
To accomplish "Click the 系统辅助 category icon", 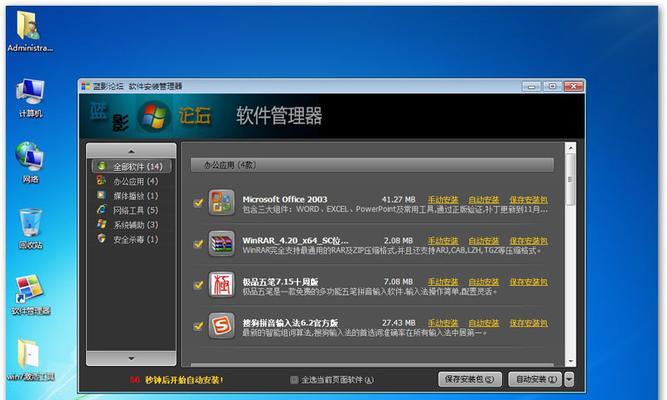I will (101, 224).
